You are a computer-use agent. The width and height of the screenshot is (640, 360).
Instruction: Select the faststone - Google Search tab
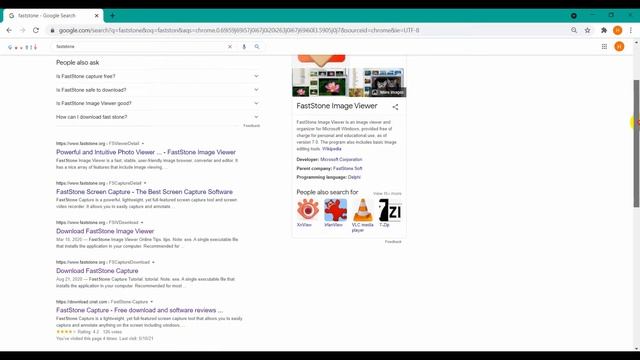(x=53, y=16)
